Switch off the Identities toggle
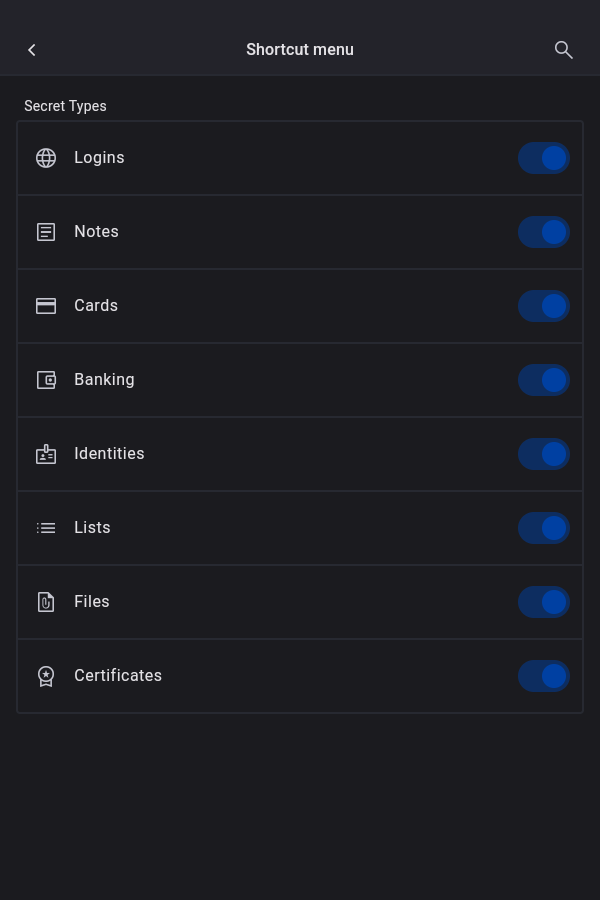Image resolution: width=600 pixels, height=900 pixels. point(543,454)
